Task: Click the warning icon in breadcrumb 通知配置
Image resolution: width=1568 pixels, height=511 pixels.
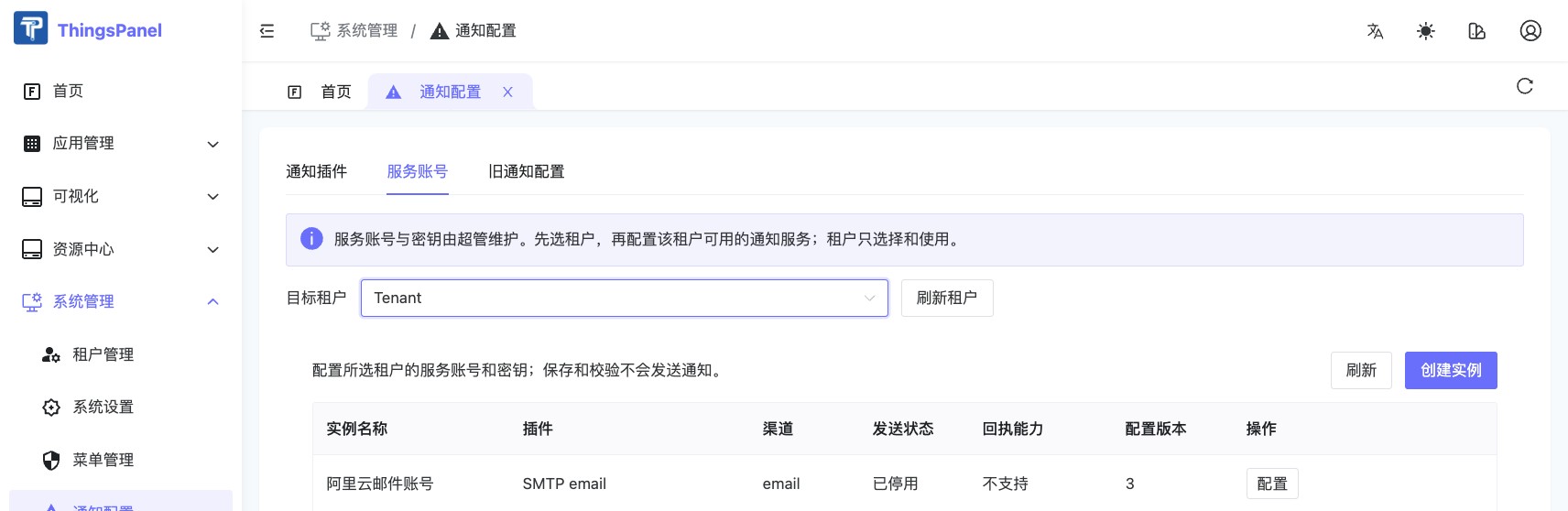Action: pyautogui.click(x=440, y=31)
